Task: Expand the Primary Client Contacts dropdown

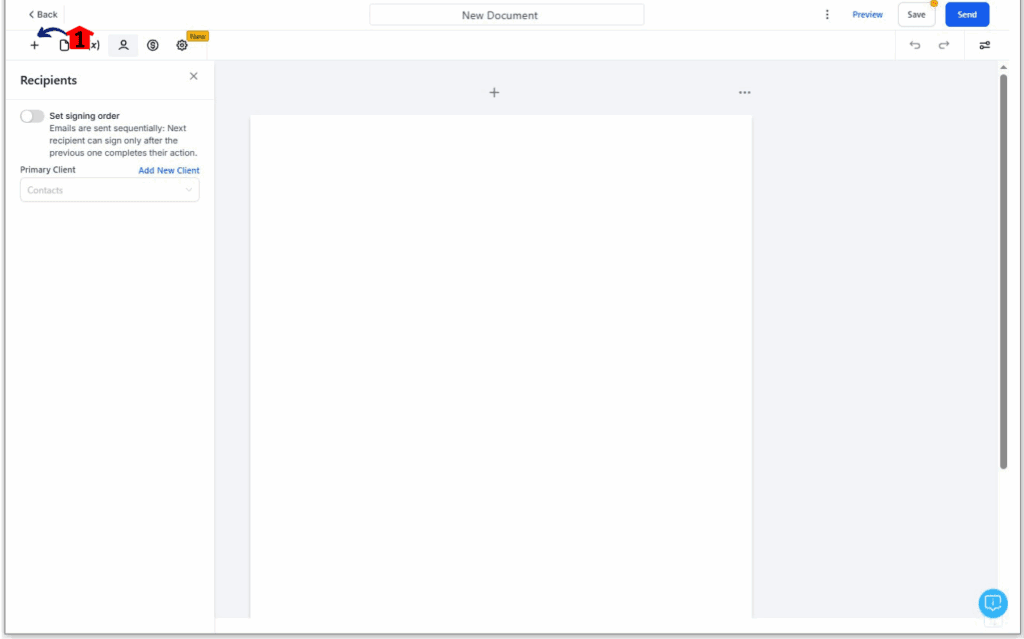Action: (109, 190)
